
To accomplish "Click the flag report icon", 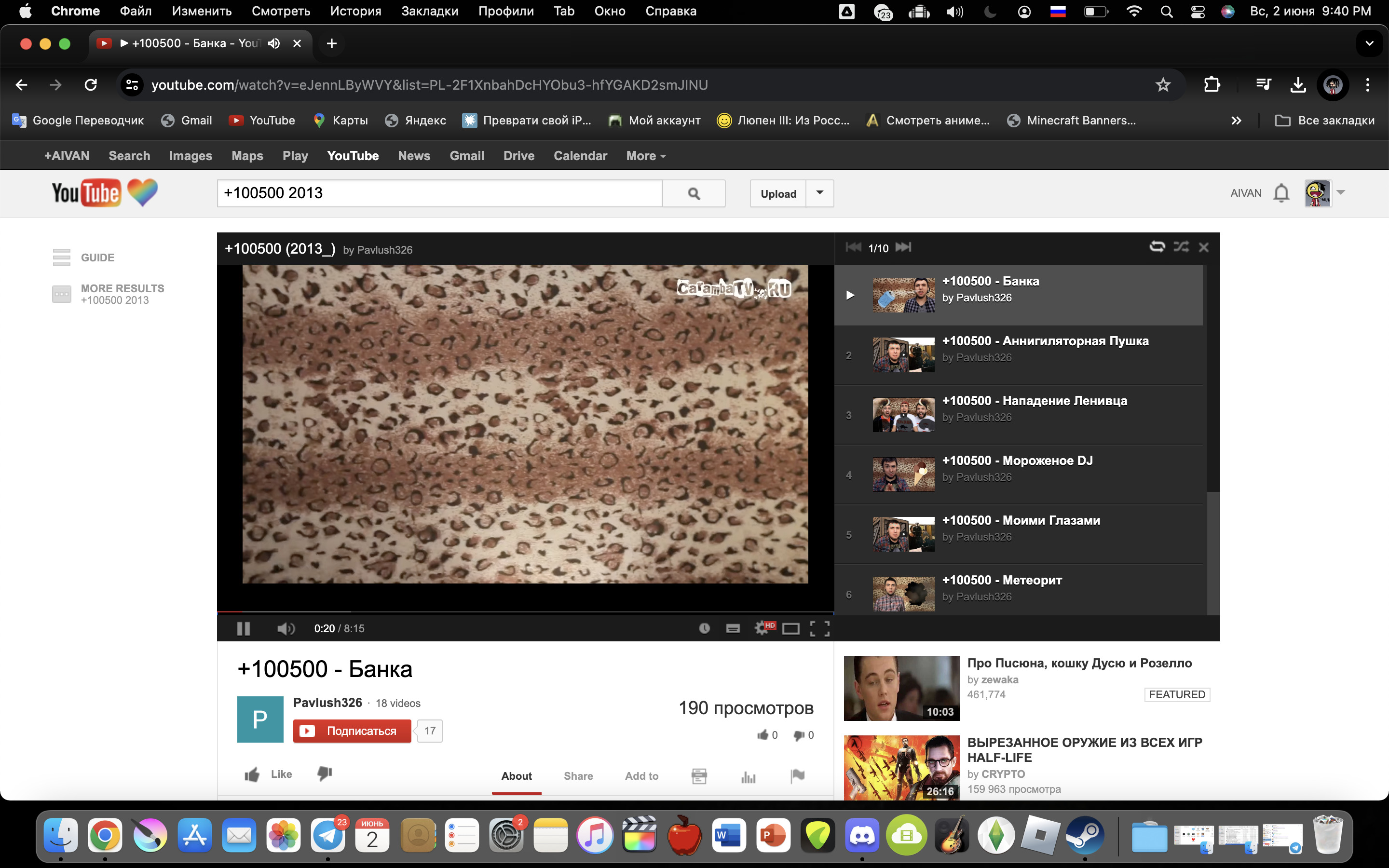I will pos(797,776).
